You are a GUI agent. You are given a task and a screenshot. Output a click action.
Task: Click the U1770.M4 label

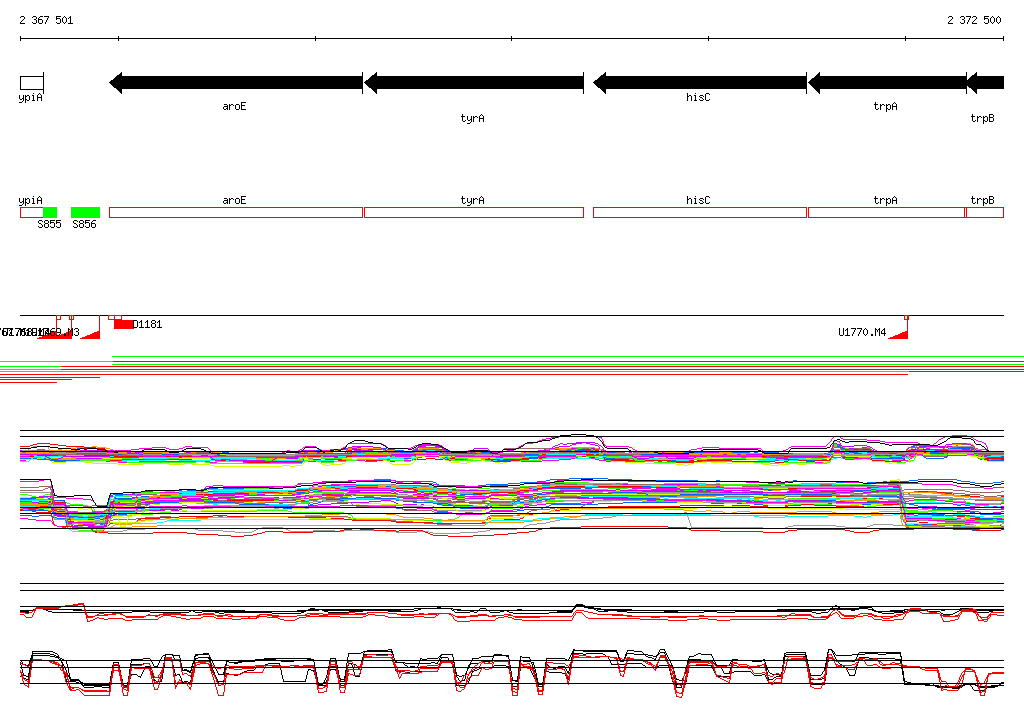(x=862, y=333)
